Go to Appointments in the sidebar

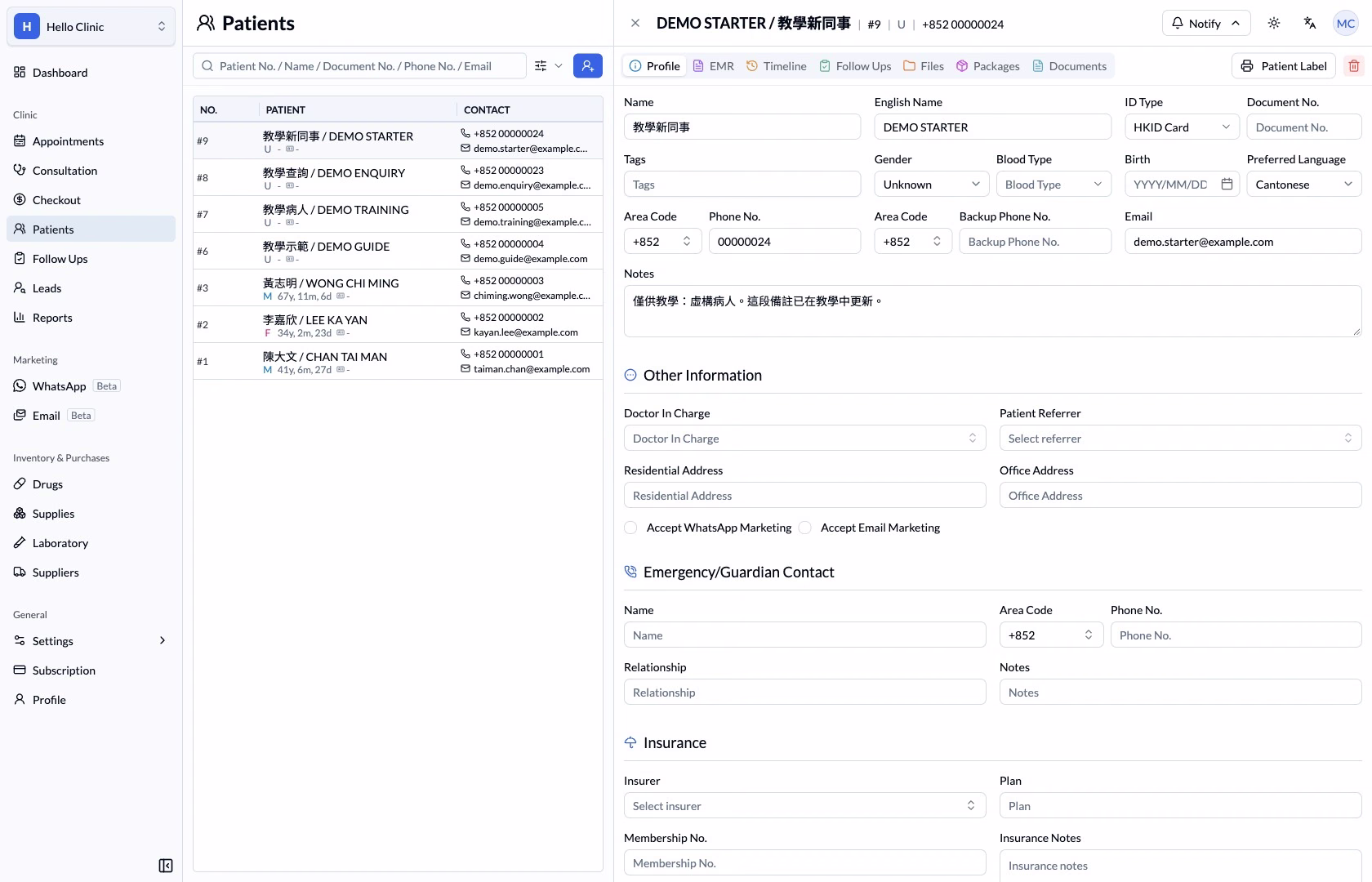coord(91,141)
